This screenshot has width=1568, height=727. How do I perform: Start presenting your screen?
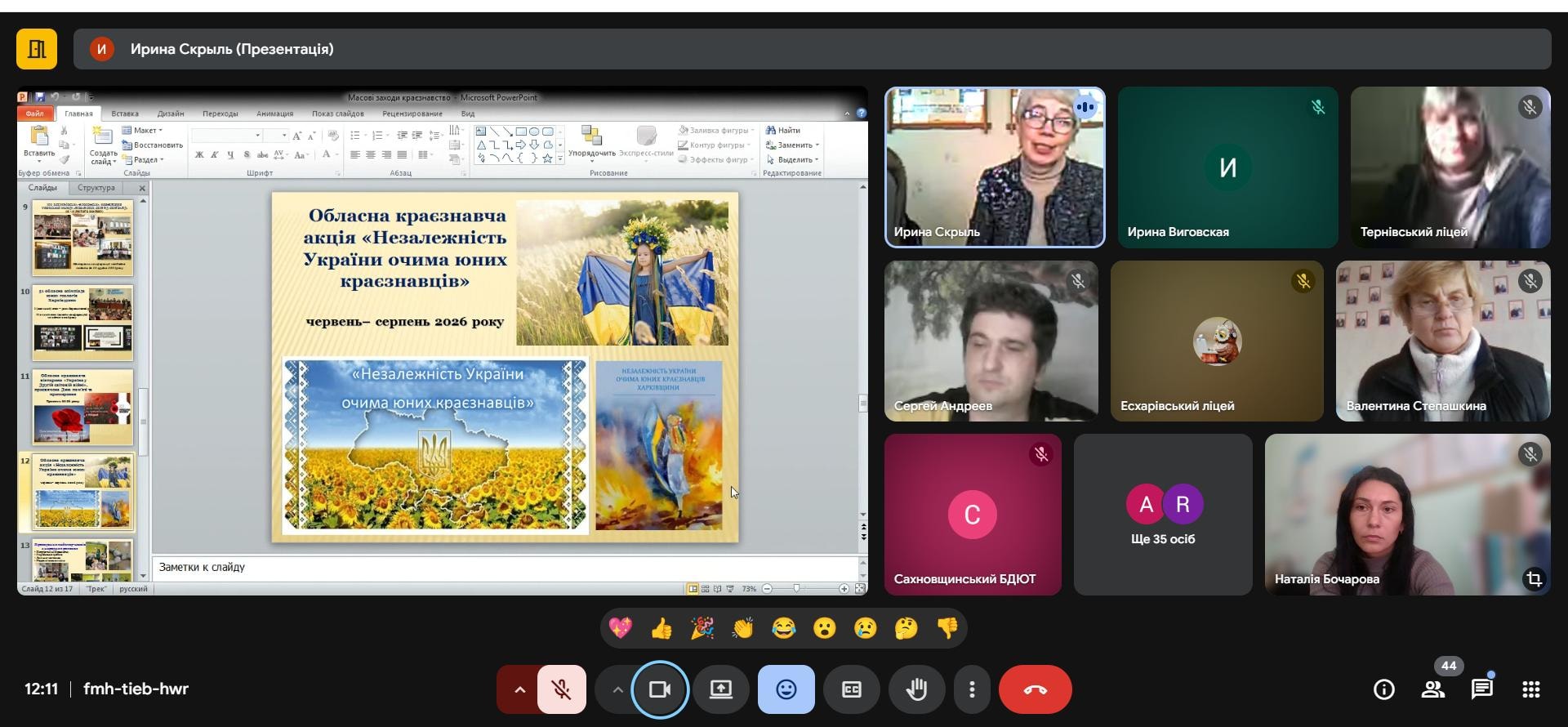720,689
